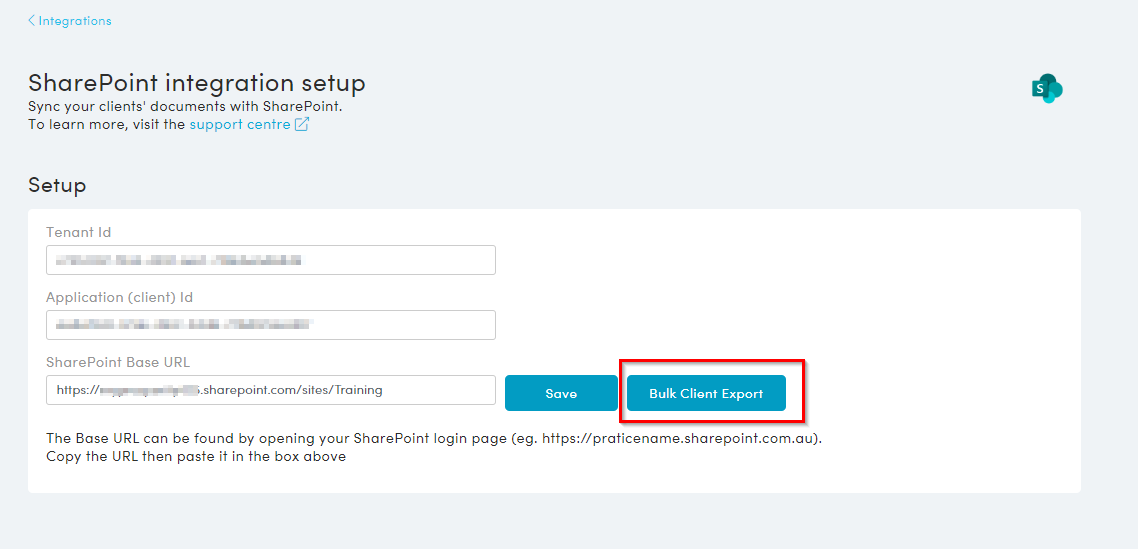Save the SharePoint setup
The image size is (1138, 549).
pos(561,393)
